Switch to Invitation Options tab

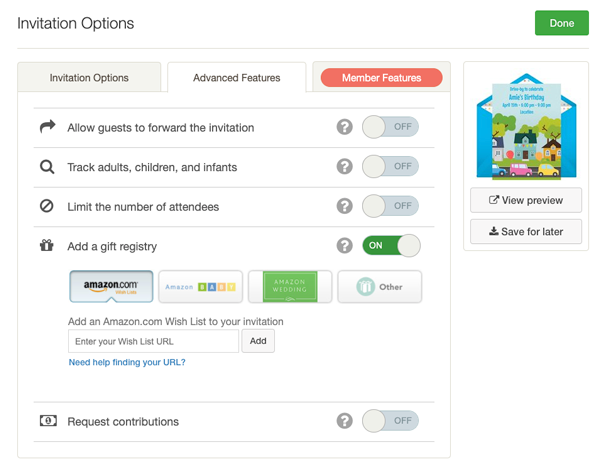point(89,78)
